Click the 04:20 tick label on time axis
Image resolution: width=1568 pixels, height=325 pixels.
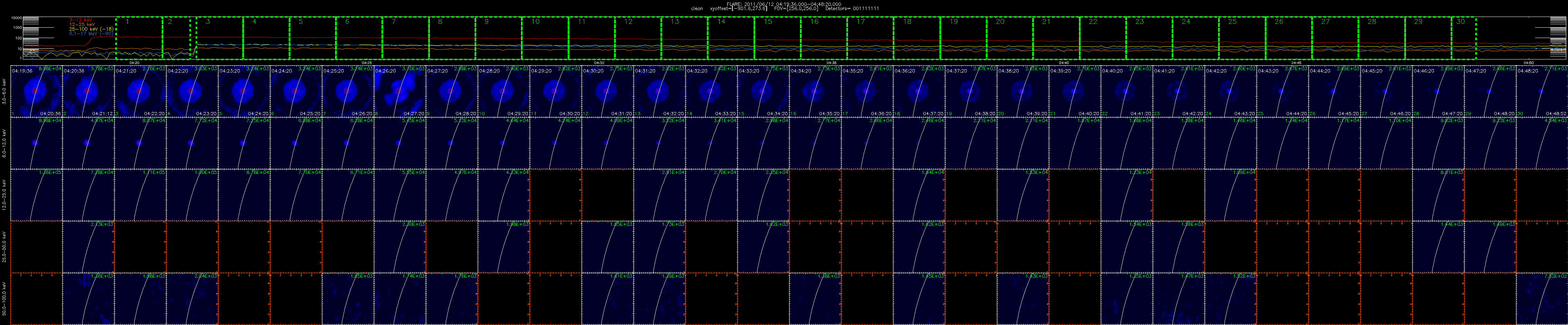[x=135, y=62]
